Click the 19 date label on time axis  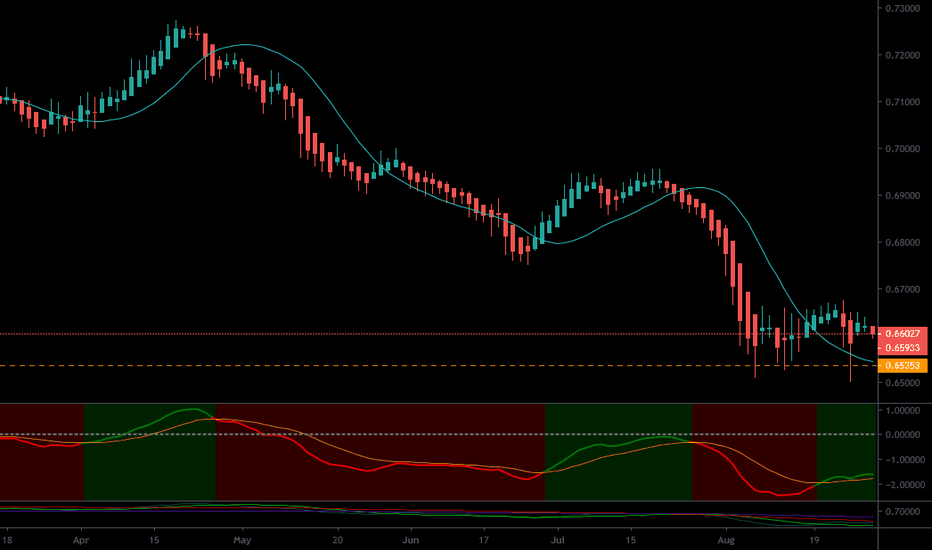[814, 540]
